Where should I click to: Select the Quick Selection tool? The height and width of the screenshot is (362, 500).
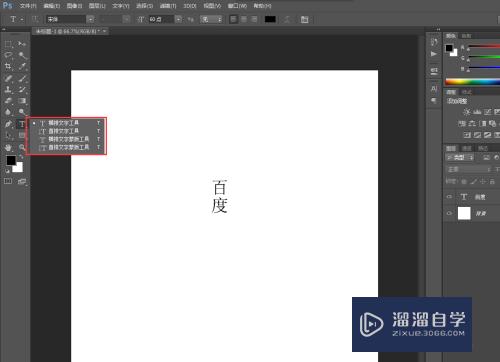[x=22, y=55]
